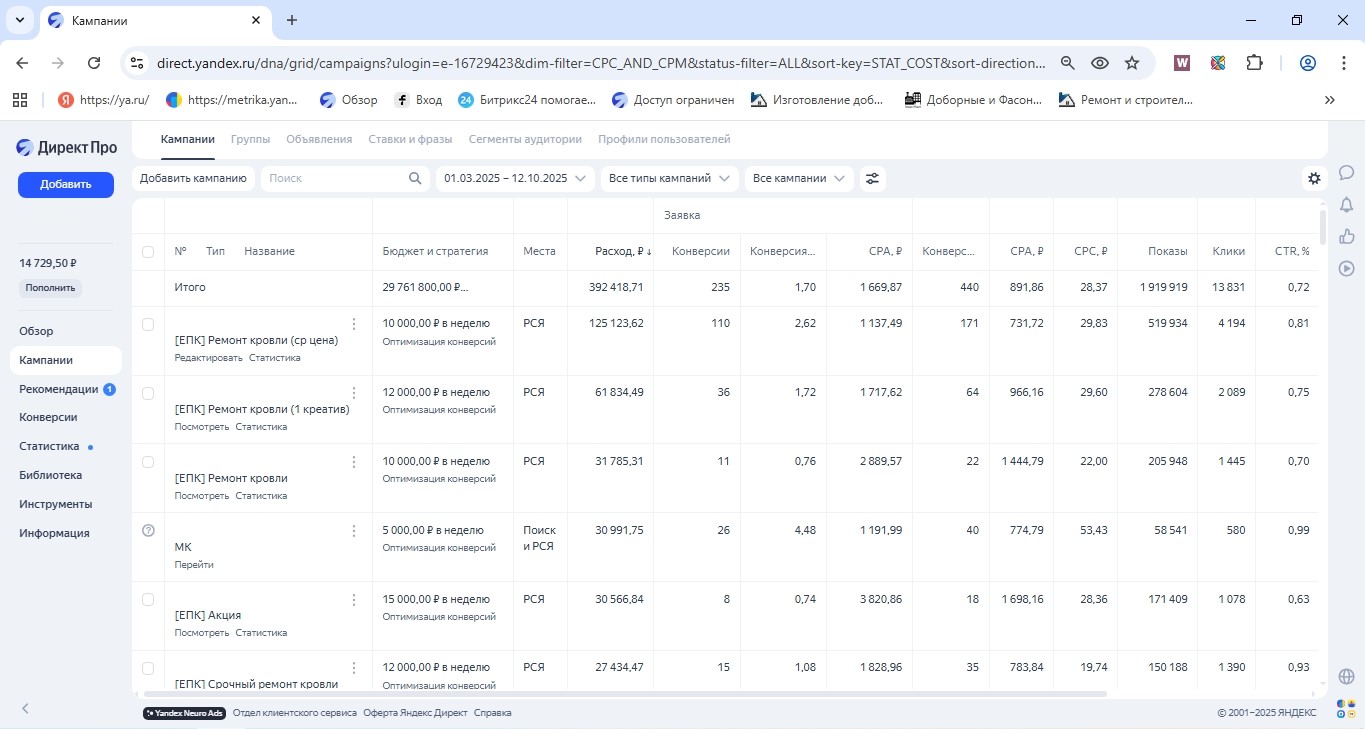Viewport: 1365px width, 729px height.
Task: Click the language globe icon
Action: [1346, 677]
